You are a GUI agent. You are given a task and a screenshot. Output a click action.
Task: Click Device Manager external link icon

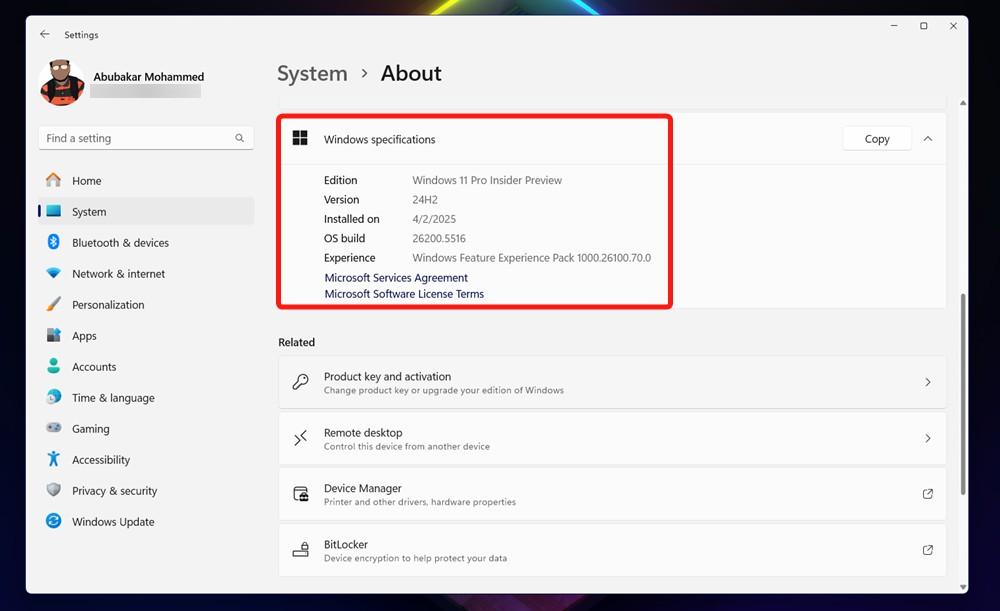(928, 494)
